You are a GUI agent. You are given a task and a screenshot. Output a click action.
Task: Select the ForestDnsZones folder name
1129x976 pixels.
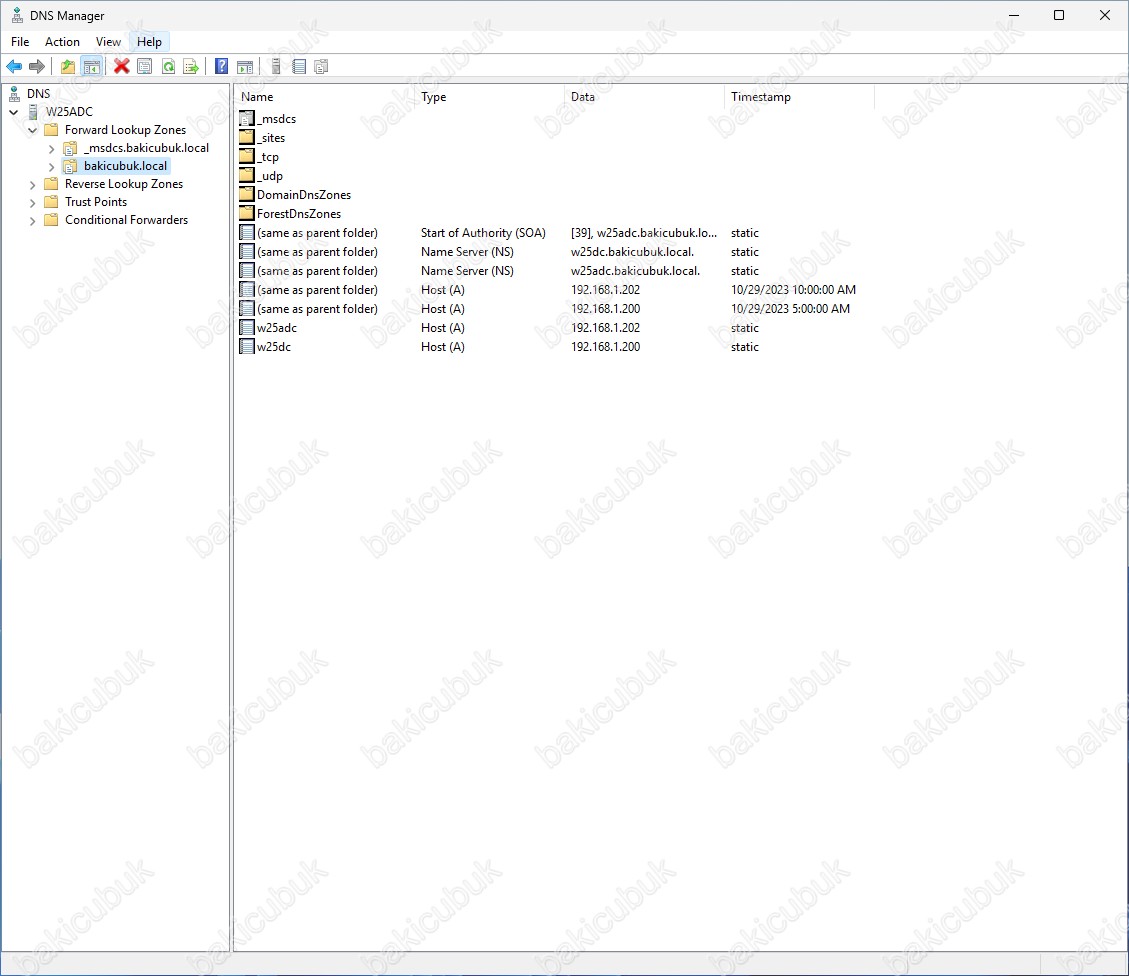coord(299,214)
